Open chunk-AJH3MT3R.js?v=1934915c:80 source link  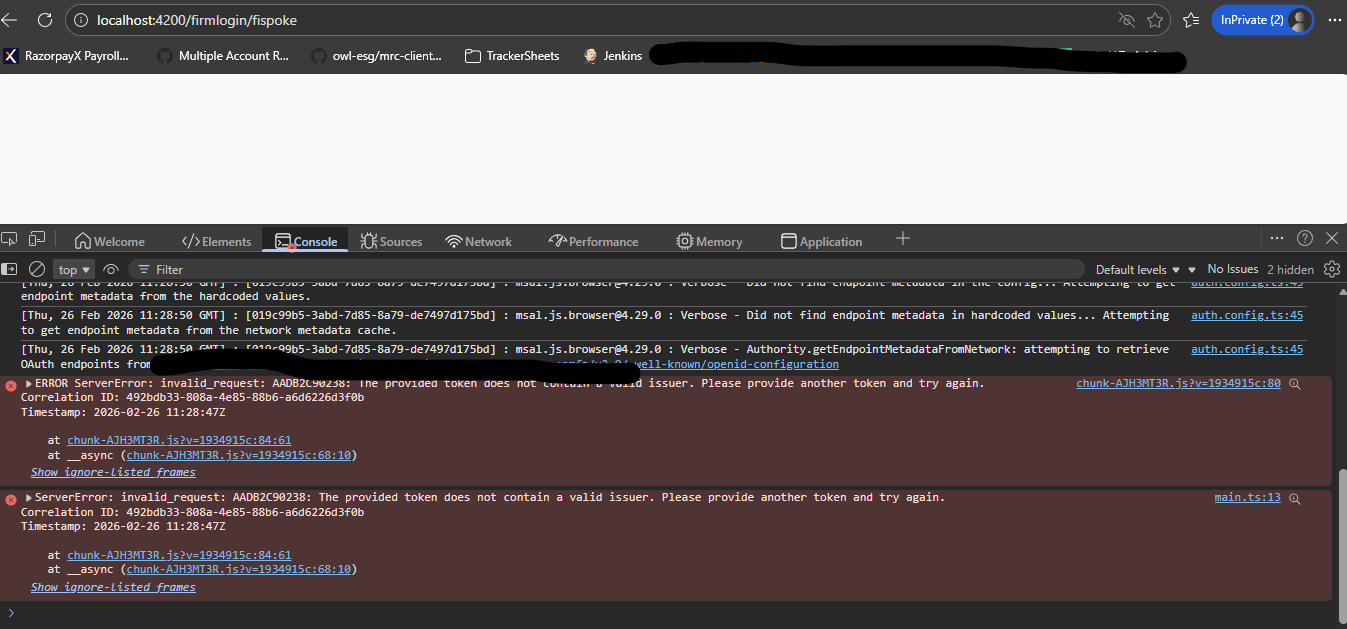(x=1178, y=383)
